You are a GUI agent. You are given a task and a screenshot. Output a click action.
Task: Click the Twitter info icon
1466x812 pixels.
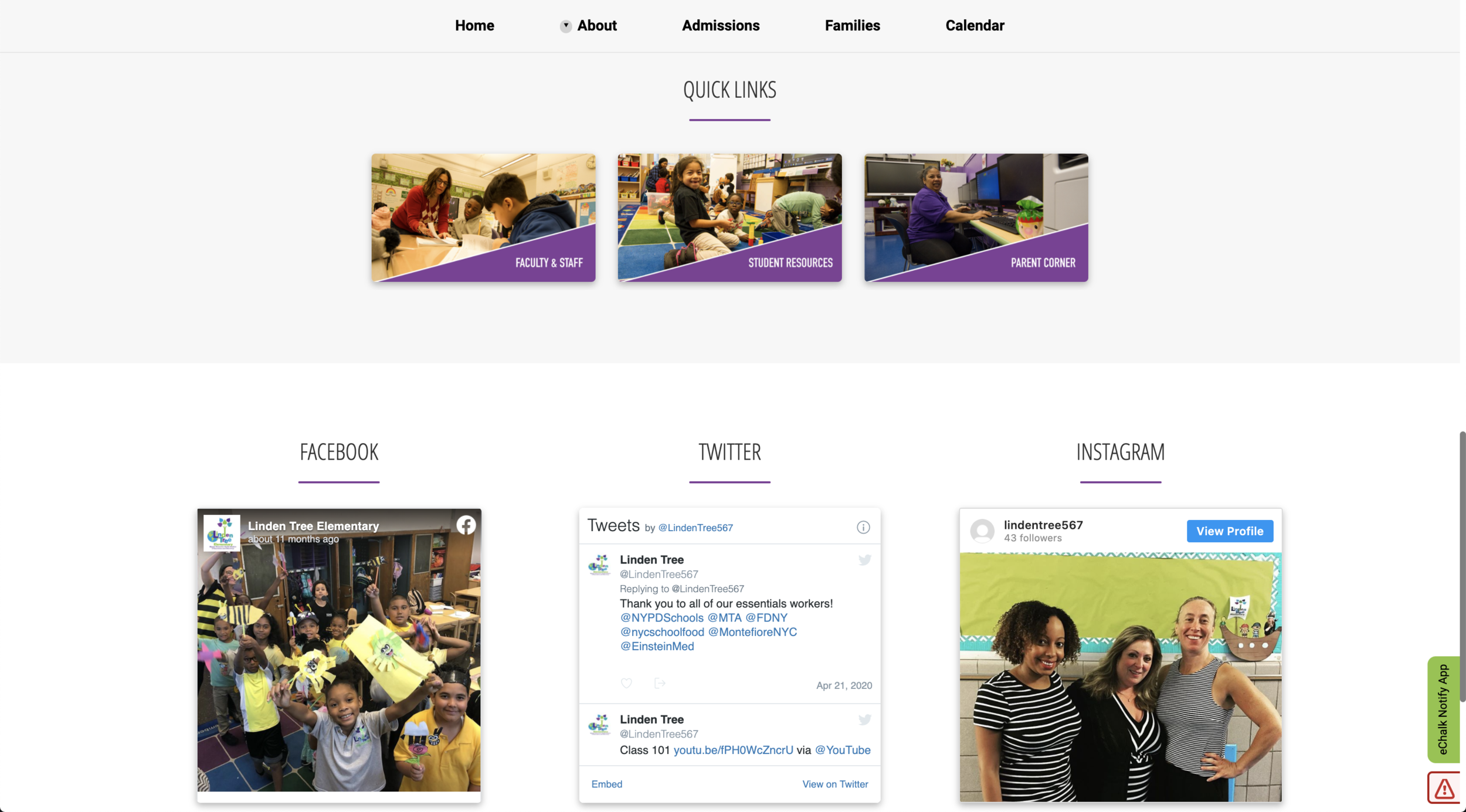coord(863,527)
